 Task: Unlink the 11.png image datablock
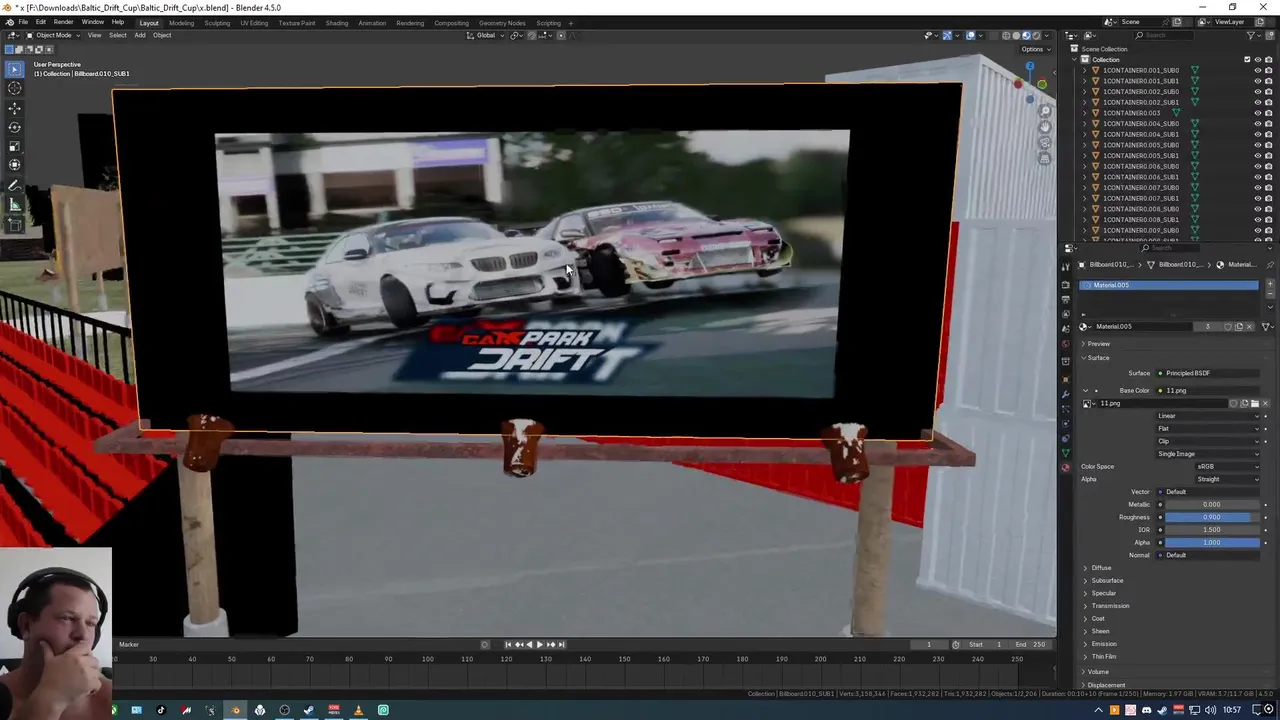coord(1265,403)
